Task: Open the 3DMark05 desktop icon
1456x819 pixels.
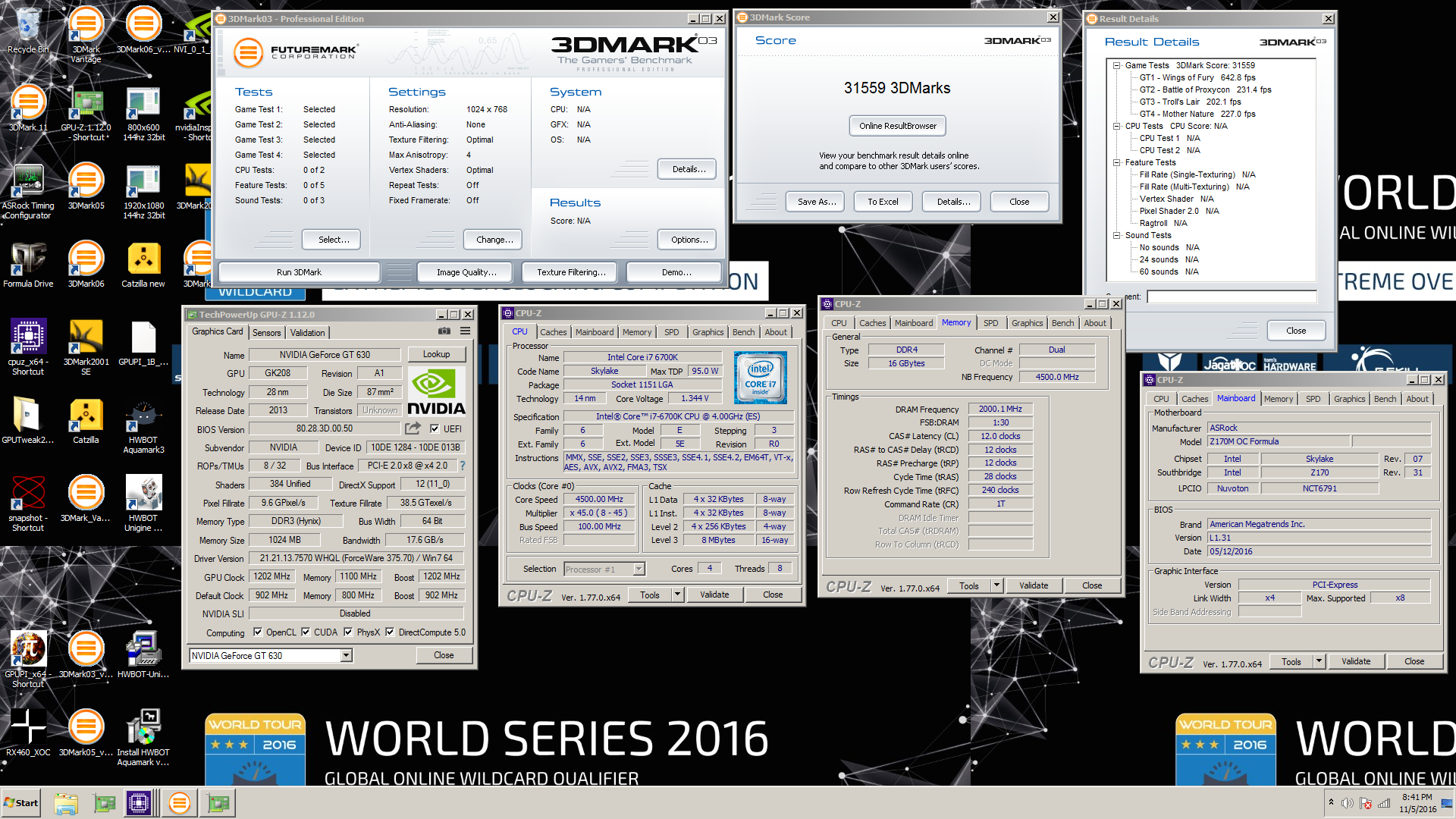Action: coord(86,187)
